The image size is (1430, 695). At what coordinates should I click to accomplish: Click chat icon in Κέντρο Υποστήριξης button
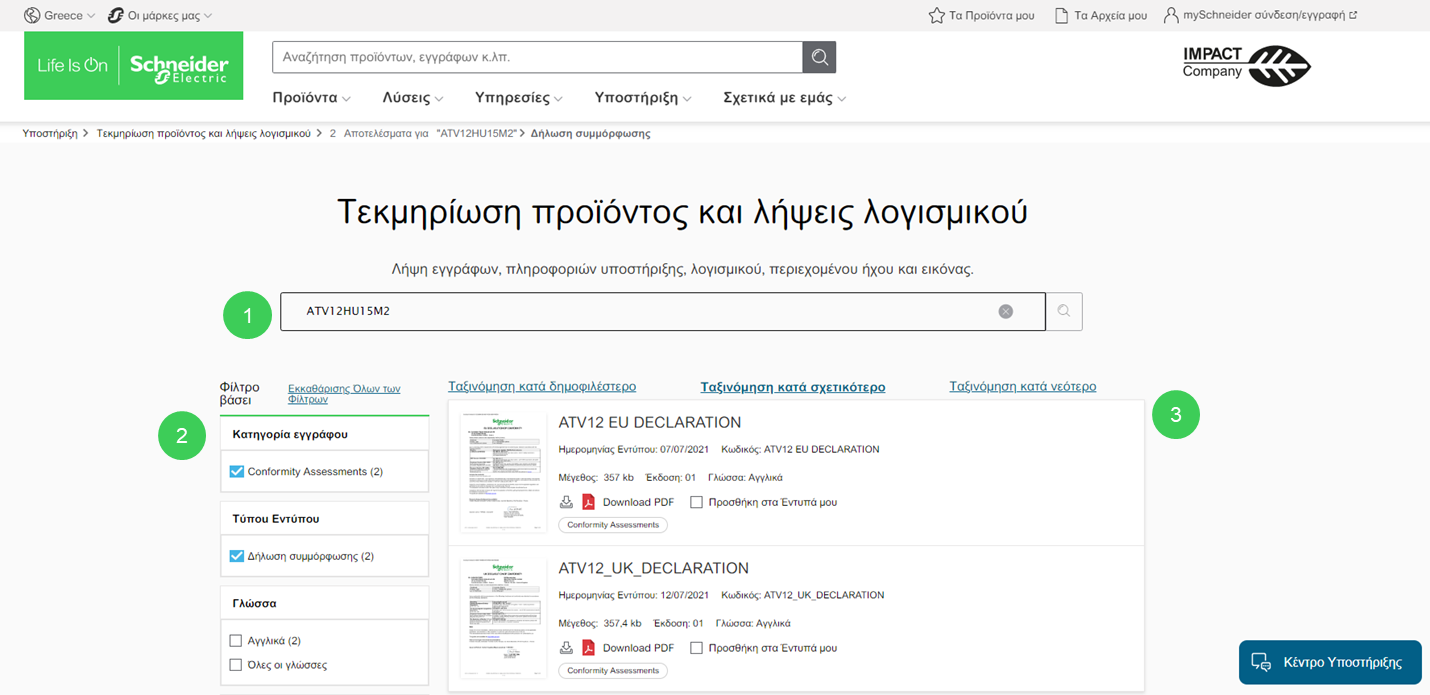point(1261,662)
